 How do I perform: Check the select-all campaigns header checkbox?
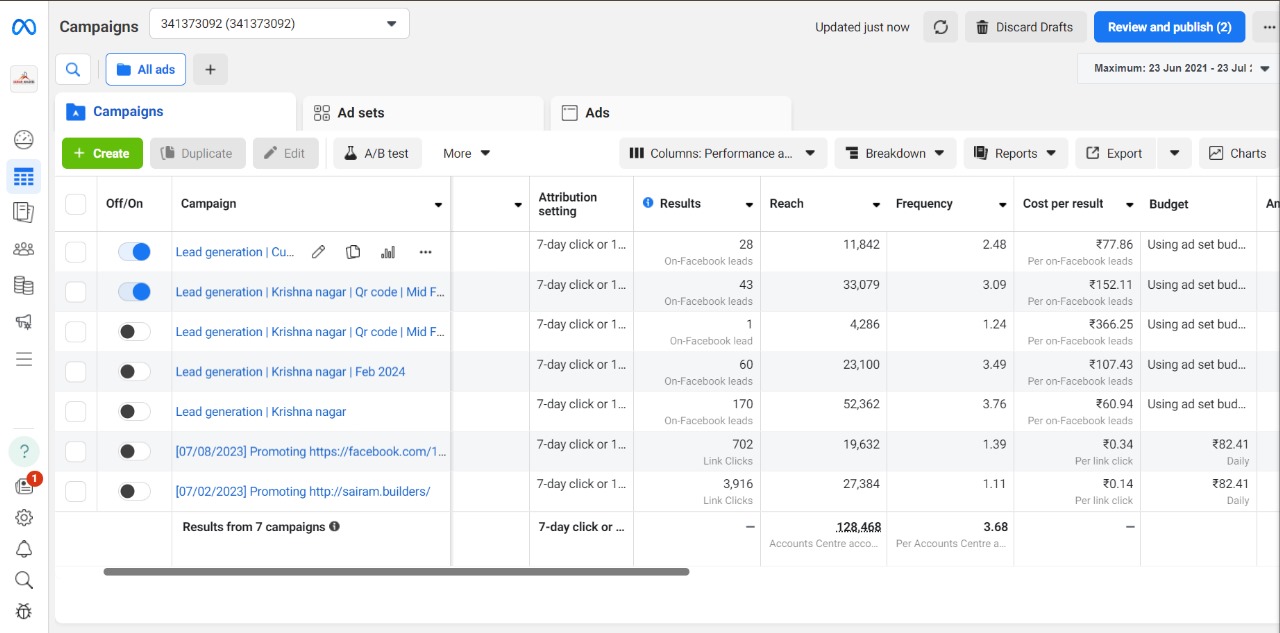coord(75,204)
